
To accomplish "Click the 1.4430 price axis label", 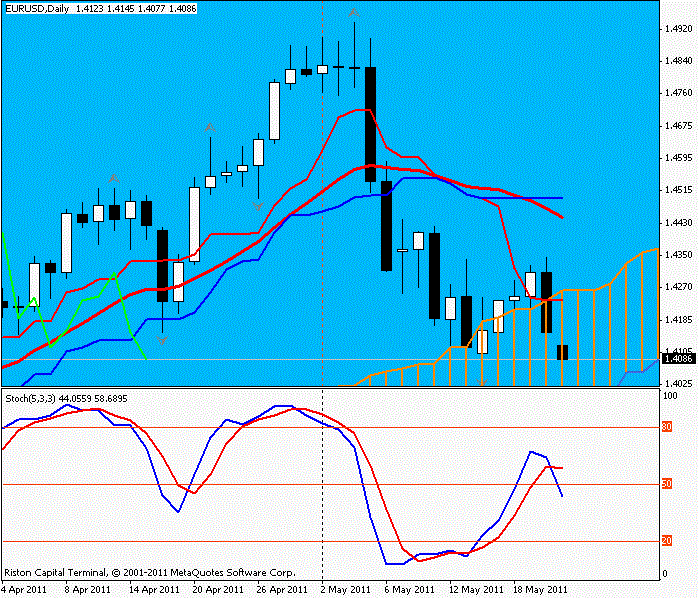I will coord(678,223).
